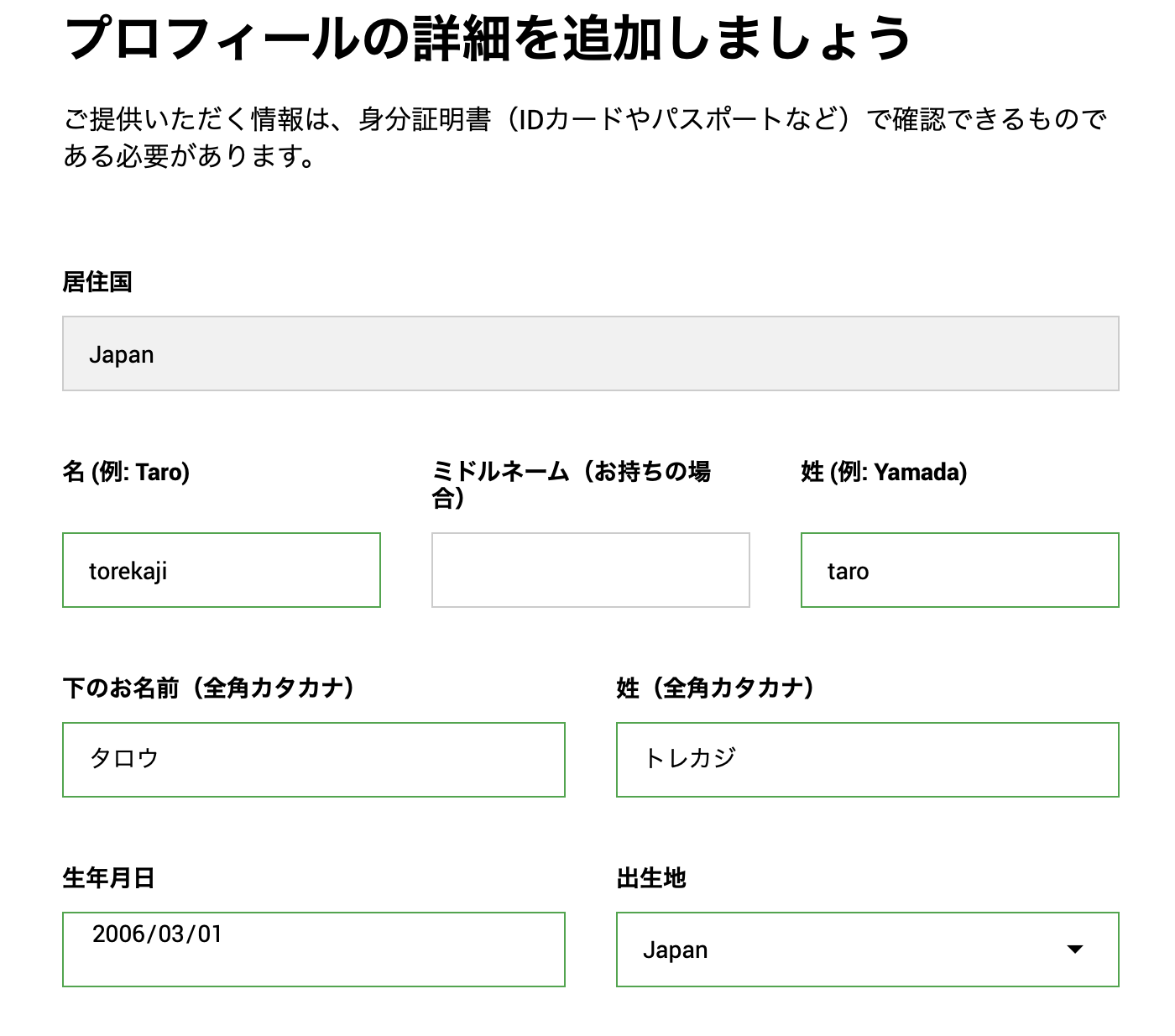Select the katakana first name field タロウ
The width and height of the screenshot is (1175, 1036).
point(313,760)
